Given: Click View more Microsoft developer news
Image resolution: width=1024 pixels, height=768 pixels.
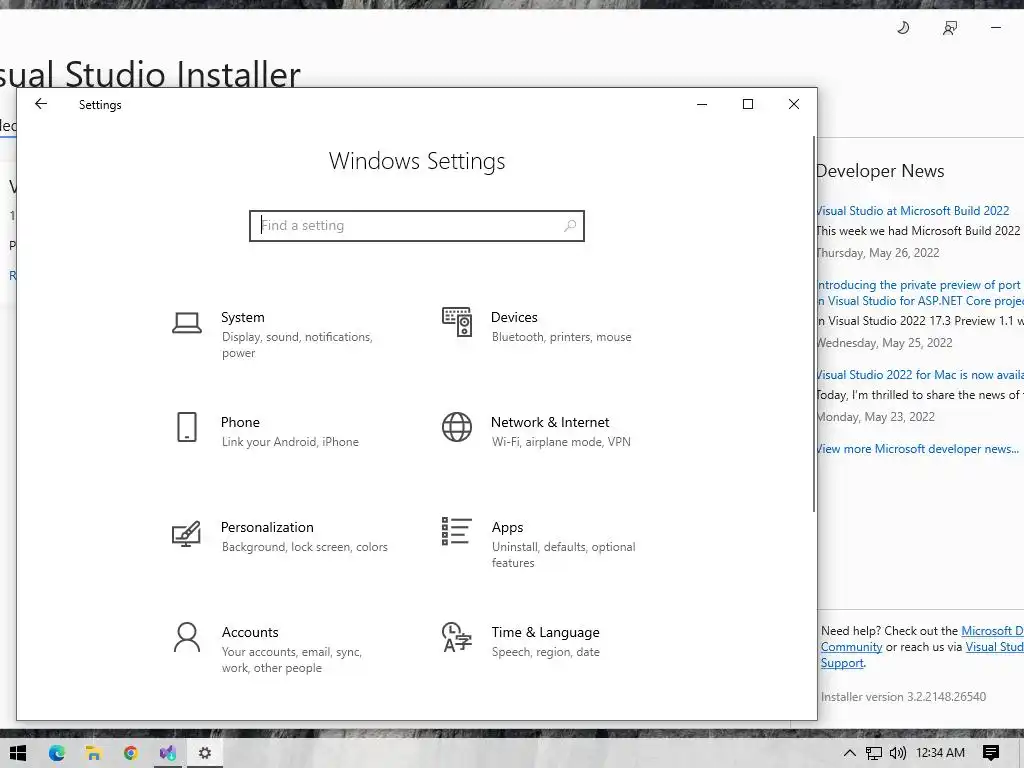Looking at the screenshot, I should [x=918, y=449].
